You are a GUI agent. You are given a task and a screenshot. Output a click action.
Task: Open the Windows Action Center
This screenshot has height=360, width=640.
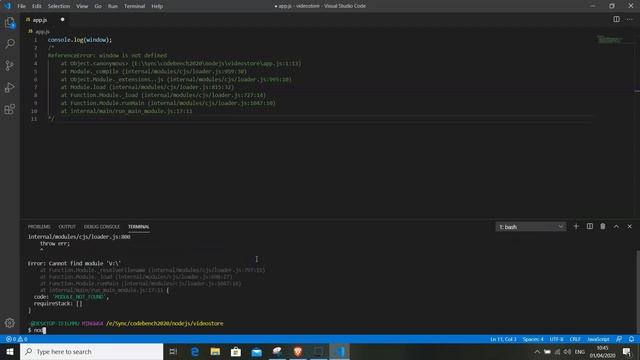(627, 351)
